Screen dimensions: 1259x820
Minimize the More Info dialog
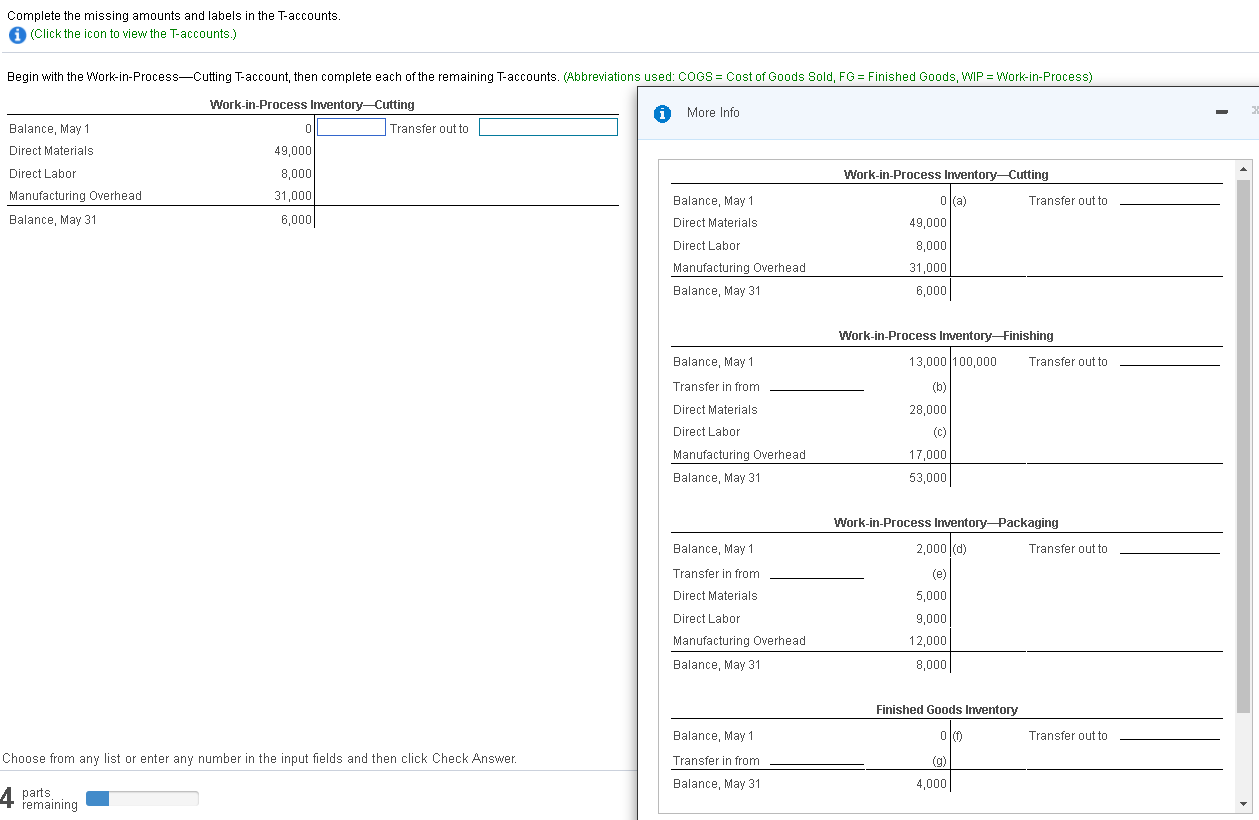(x=1221, y=113)
